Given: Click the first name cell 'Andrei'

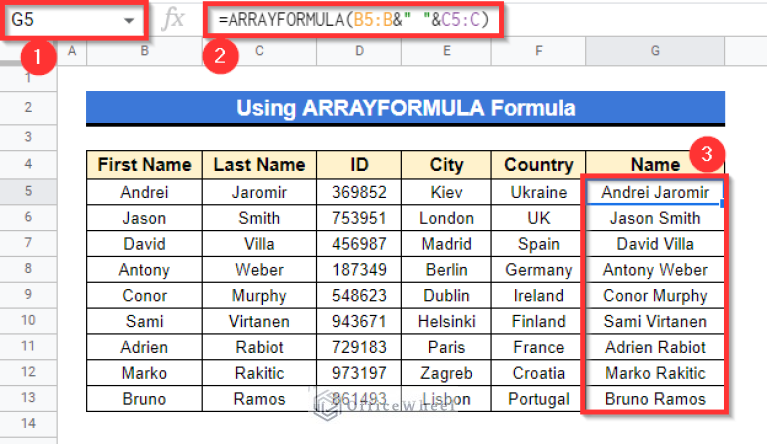Looking at the screenshot, I should tap(144, 192).
